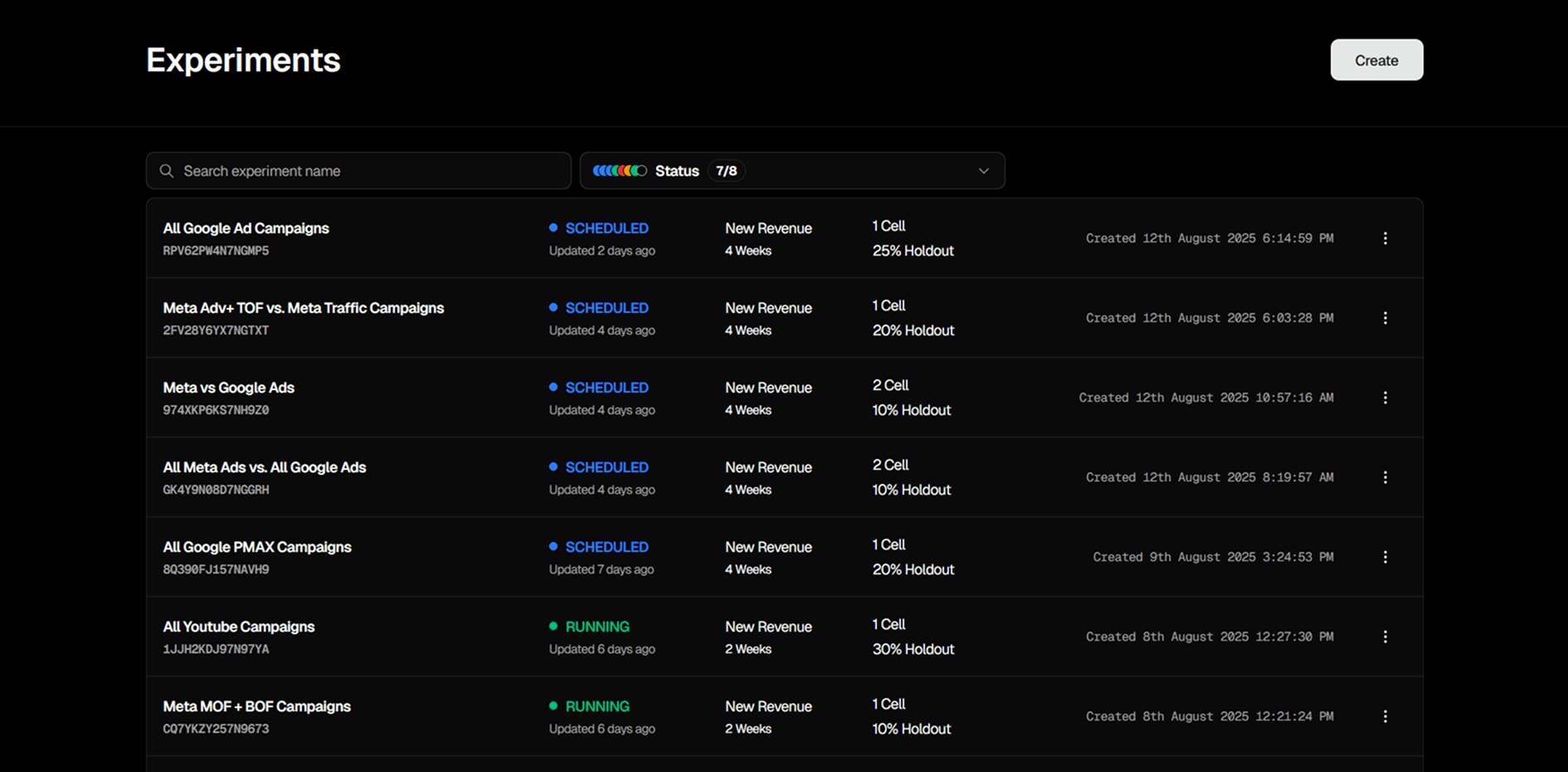Open Meta Adv+ TOF vs. Meta Traffic Campaigns
Image resolution: width=1568 pixels, height=772 pixels.
(x=304, y=308)
